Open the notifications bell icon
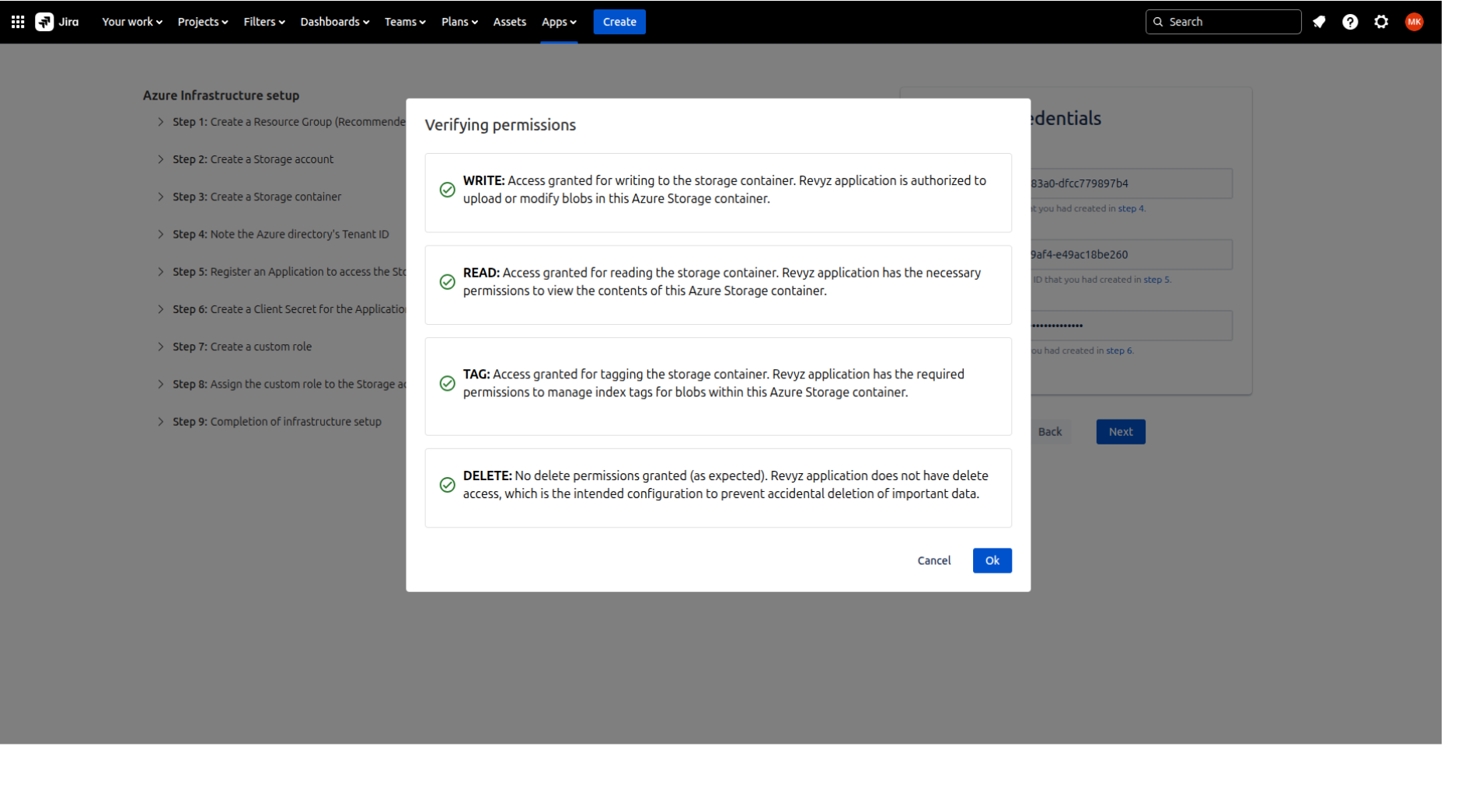Image resolution: width=1465 pixels, height=812 pixels. [1319, 22]
